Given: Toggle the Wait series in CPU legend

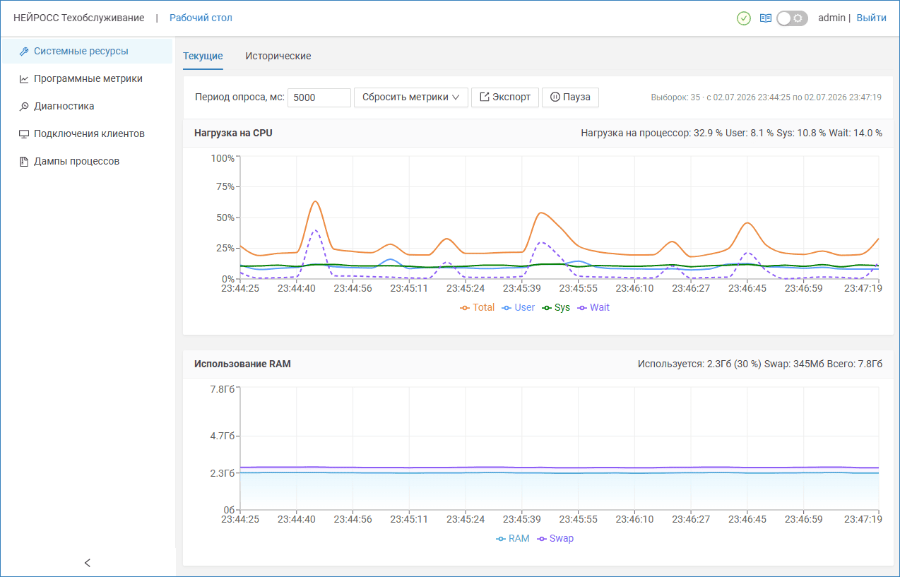Looking at the screenshot, I should pyautogui.click(x=593, y=308).
